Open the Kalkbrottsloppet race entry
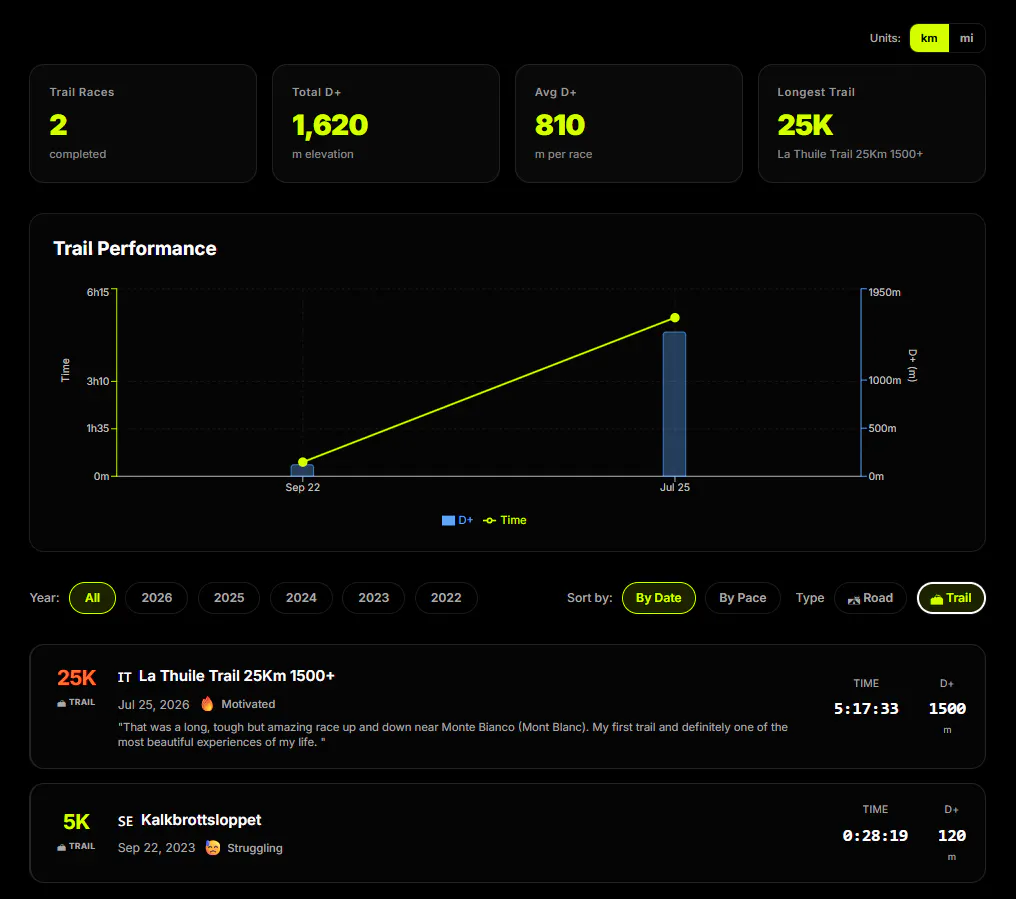Screen dimensions: 1016x899 point(507,833)
